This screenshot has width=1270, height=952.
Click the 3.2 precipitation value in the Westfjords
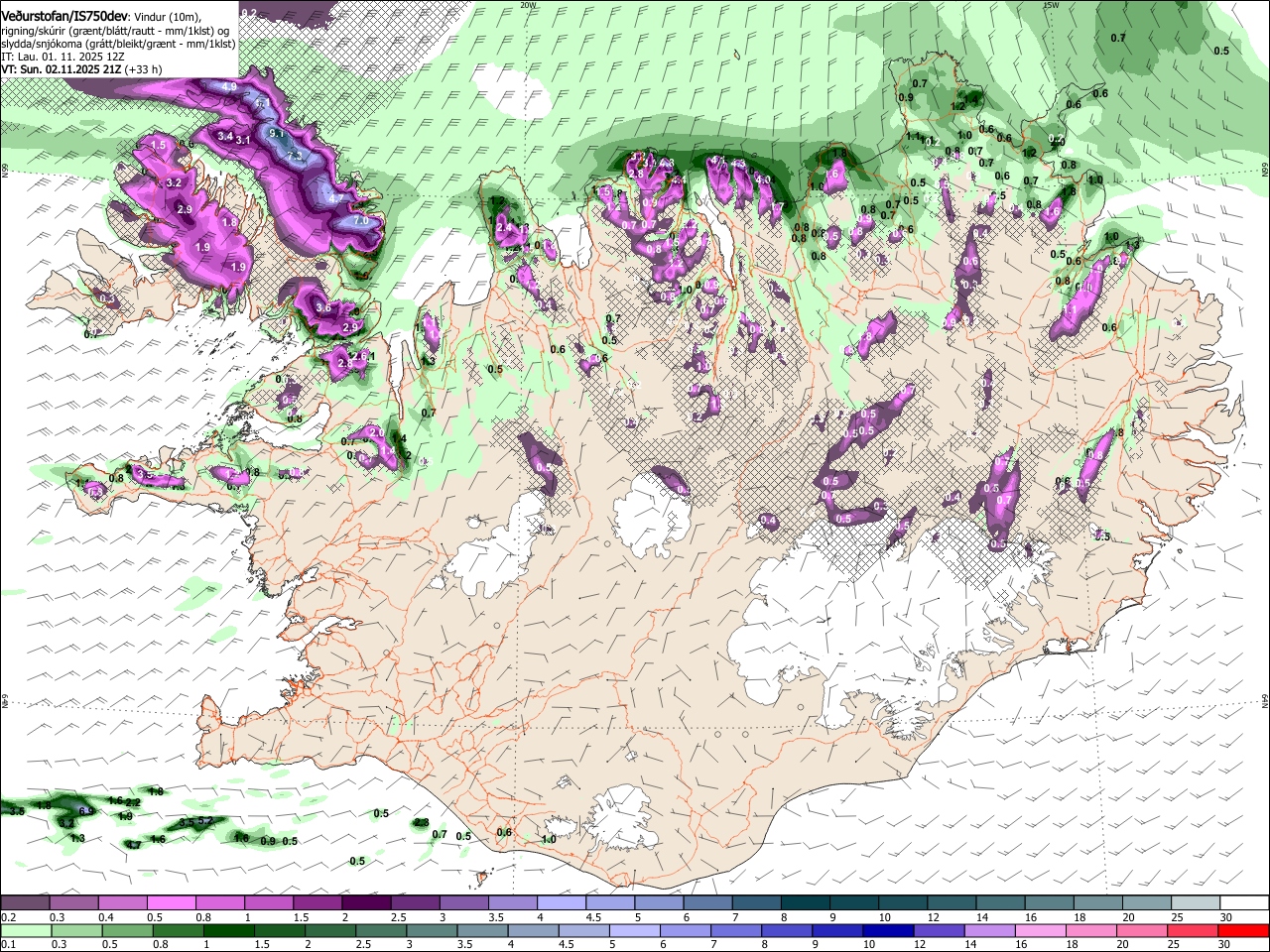click(x=175, y=183)
